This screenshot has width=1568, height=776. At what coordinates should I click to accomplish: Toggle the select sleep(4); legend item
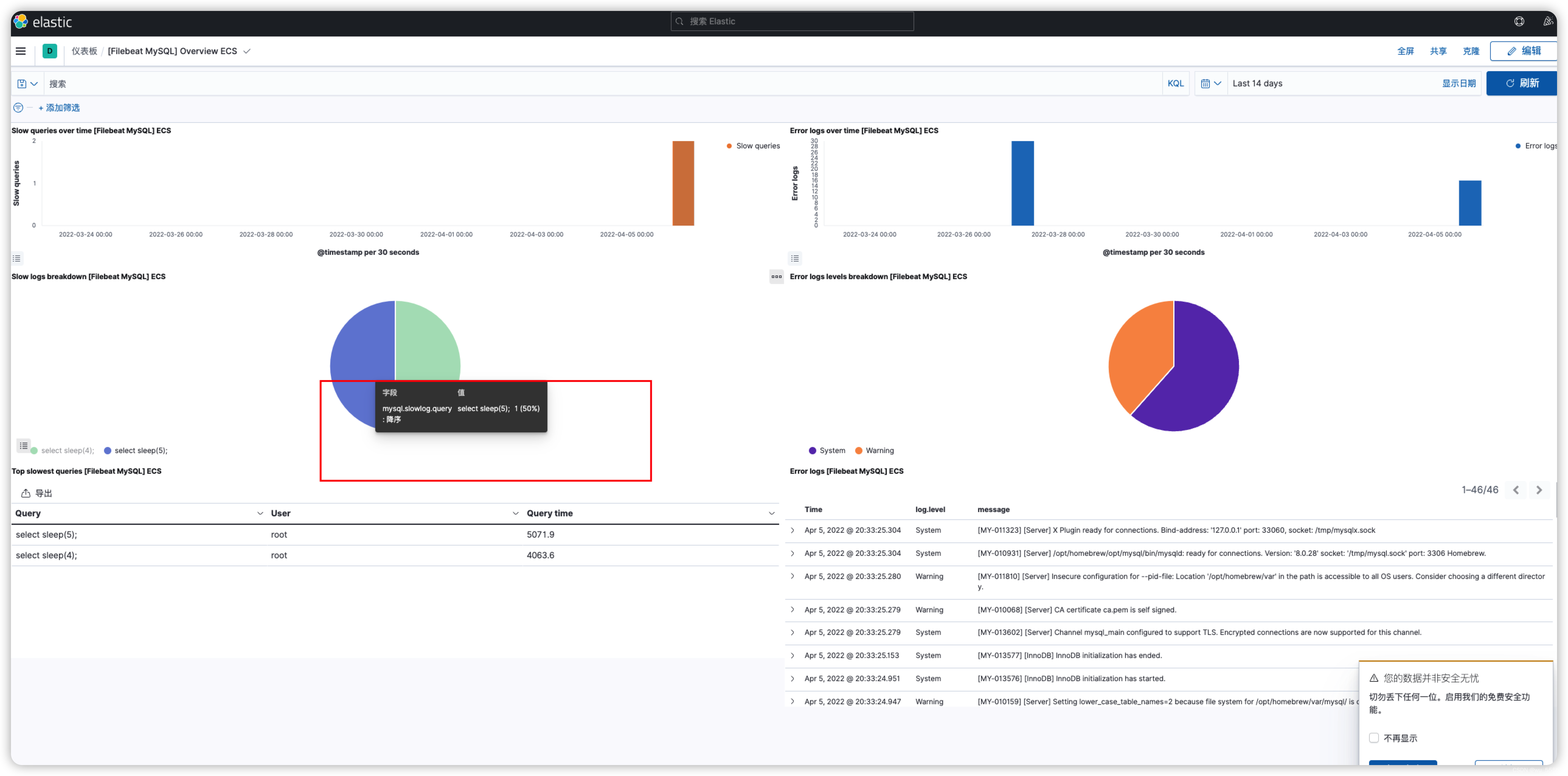click(67, 451)
